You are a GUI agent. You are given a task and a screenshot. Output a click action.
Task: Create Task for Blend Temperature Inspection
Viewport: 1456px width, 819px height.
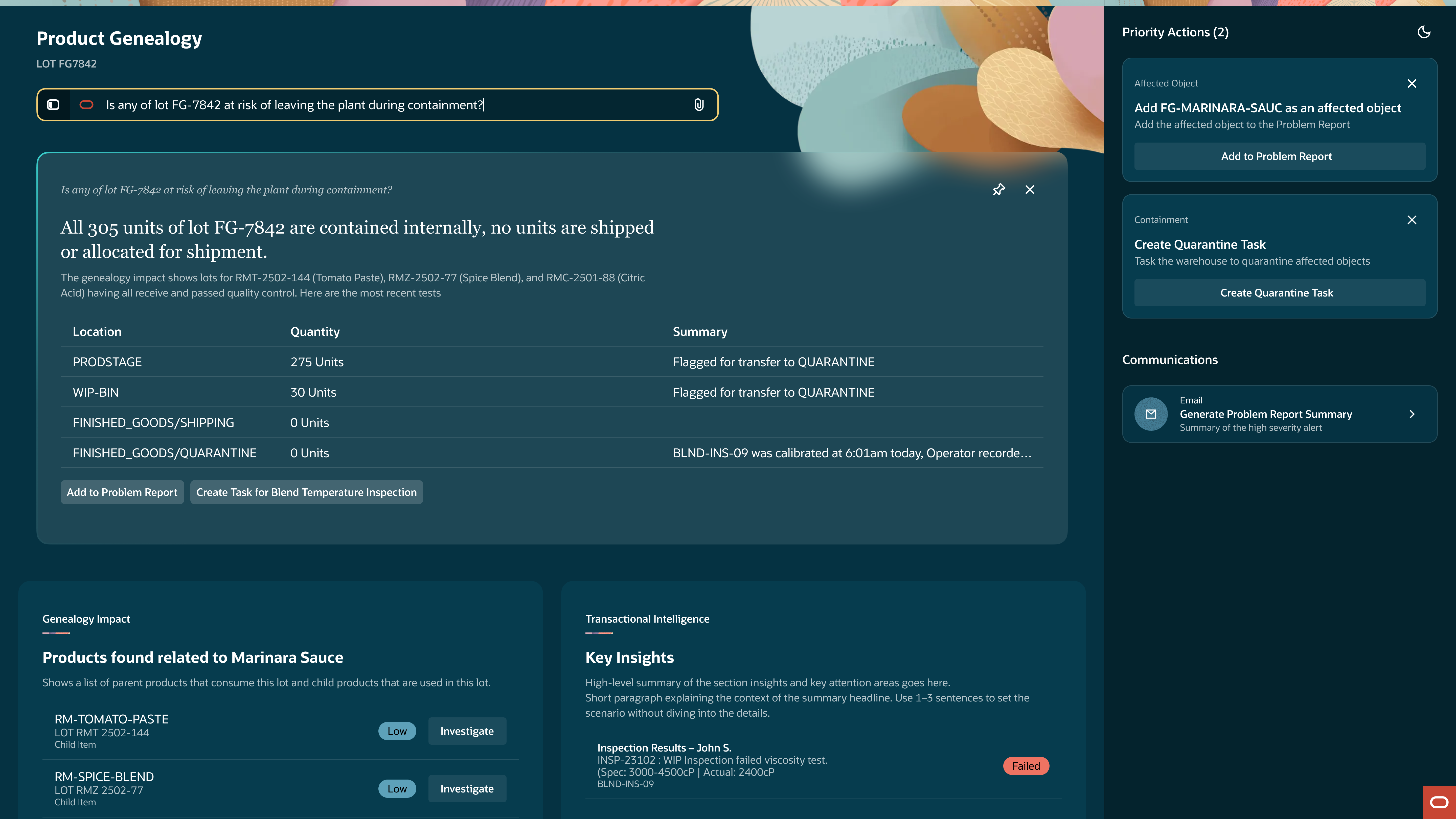click(306, 492)
